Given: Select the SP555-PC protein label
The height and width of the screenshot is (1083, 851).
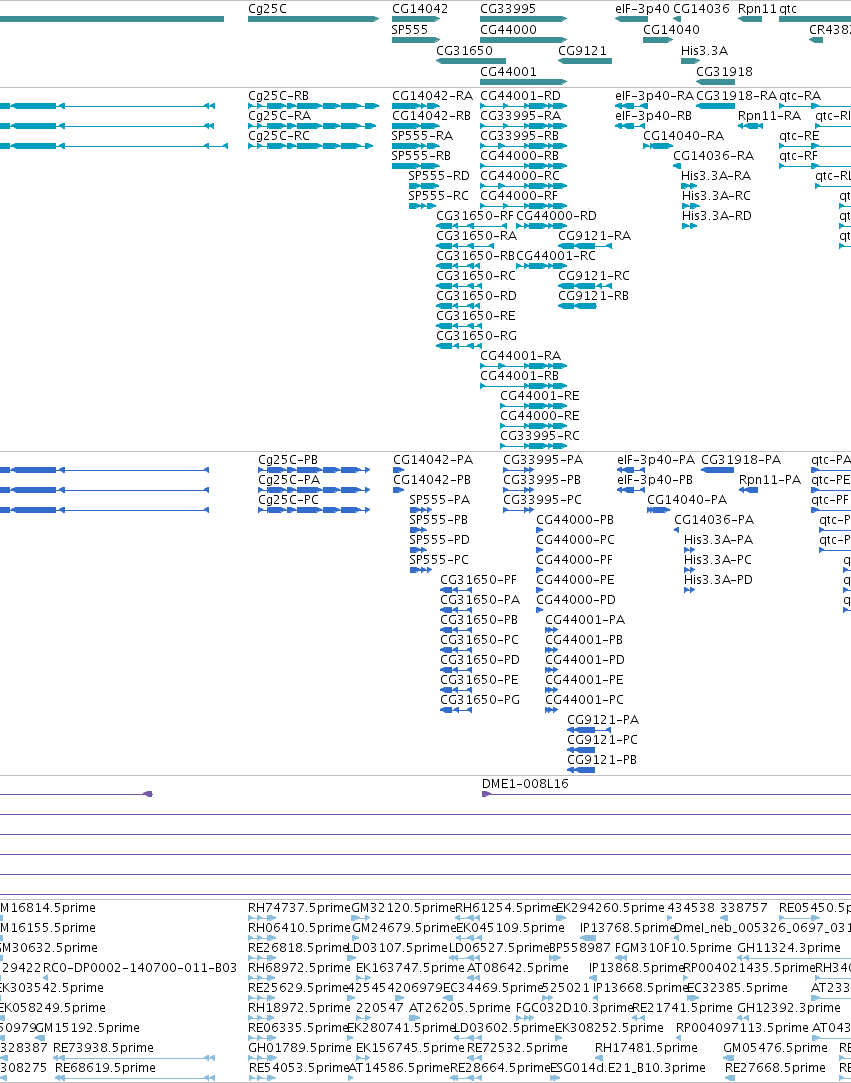Looking at the screenshot, I should [x=439, y=559].
